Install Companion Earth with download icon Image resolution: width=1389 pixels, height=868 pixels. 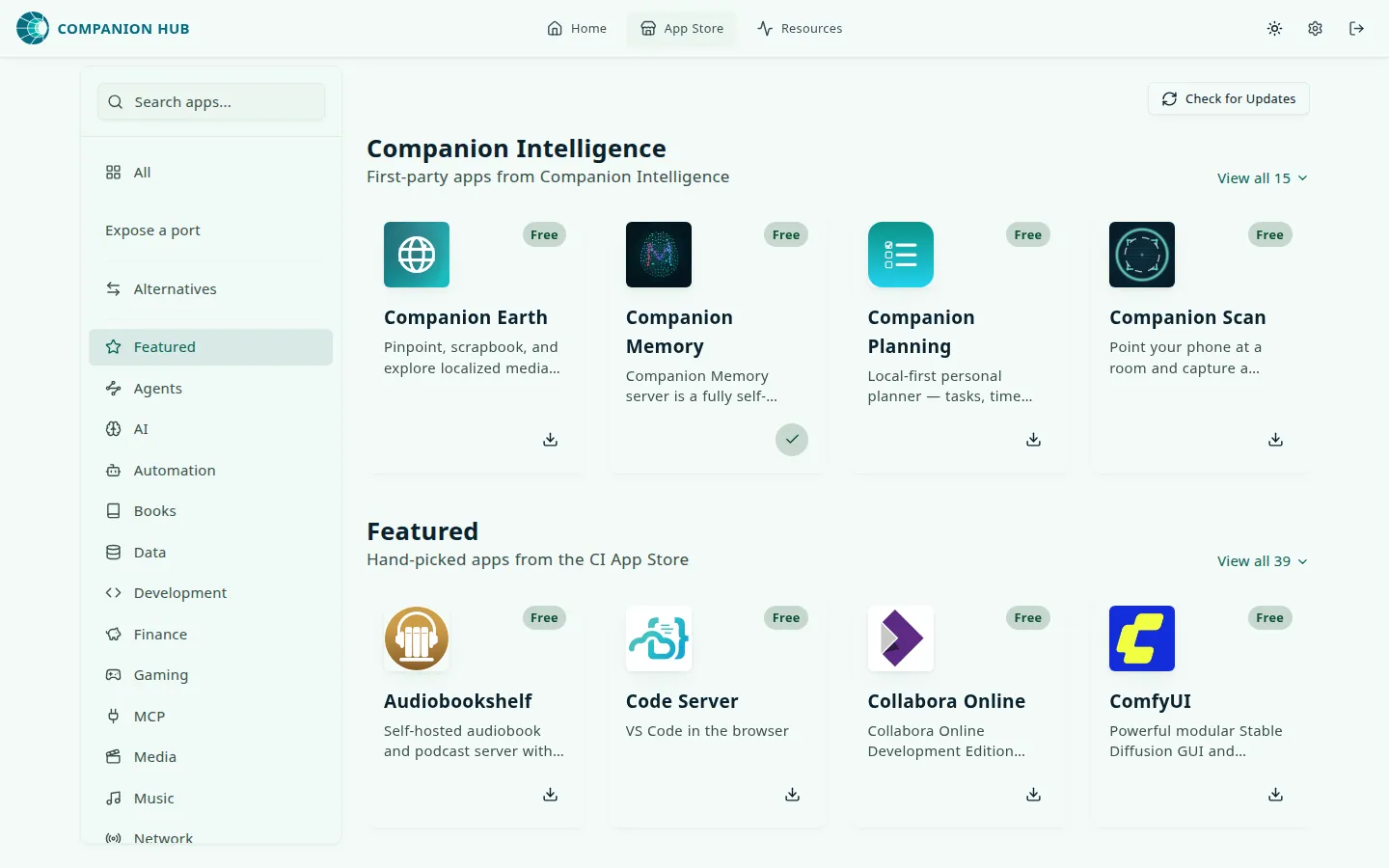550,440
